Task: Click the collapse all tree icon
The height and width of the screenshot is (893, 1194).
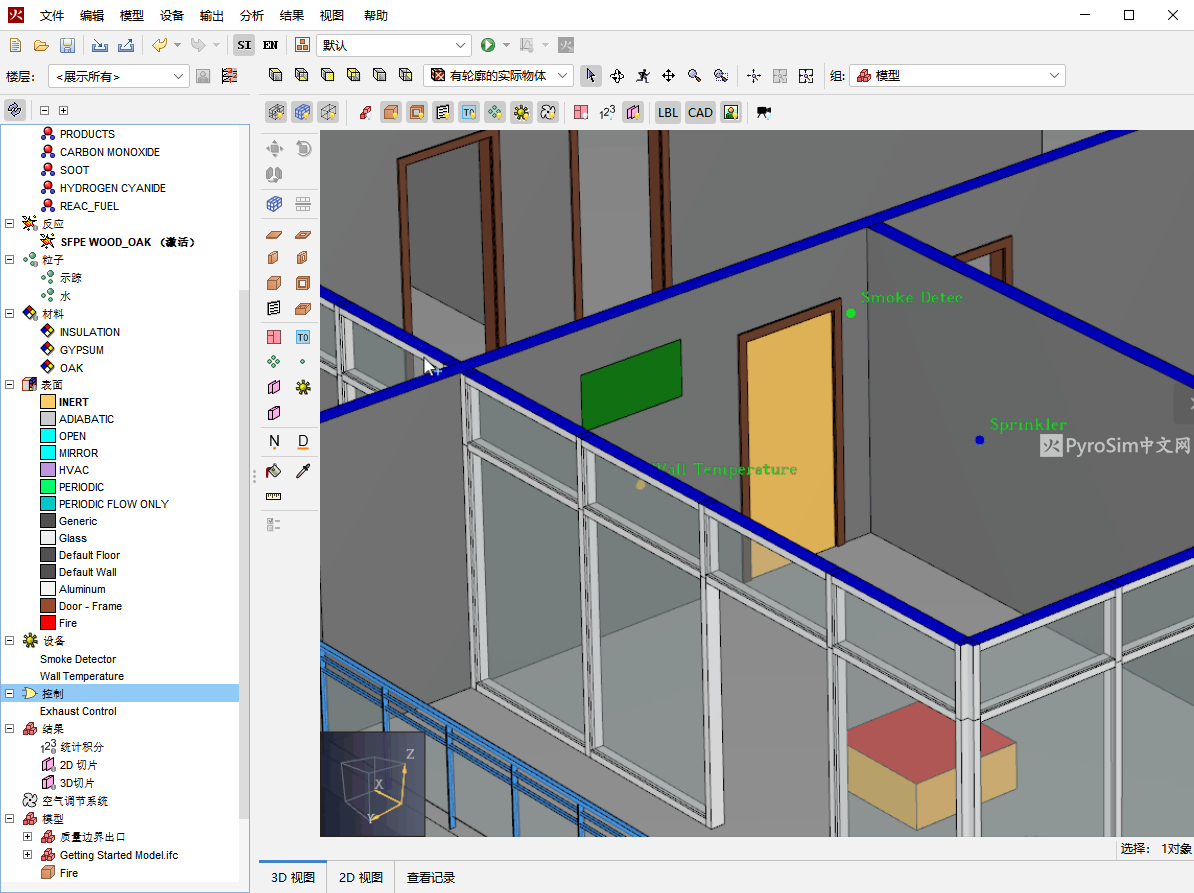Action: pyautogui.click(x=44, y=110)
